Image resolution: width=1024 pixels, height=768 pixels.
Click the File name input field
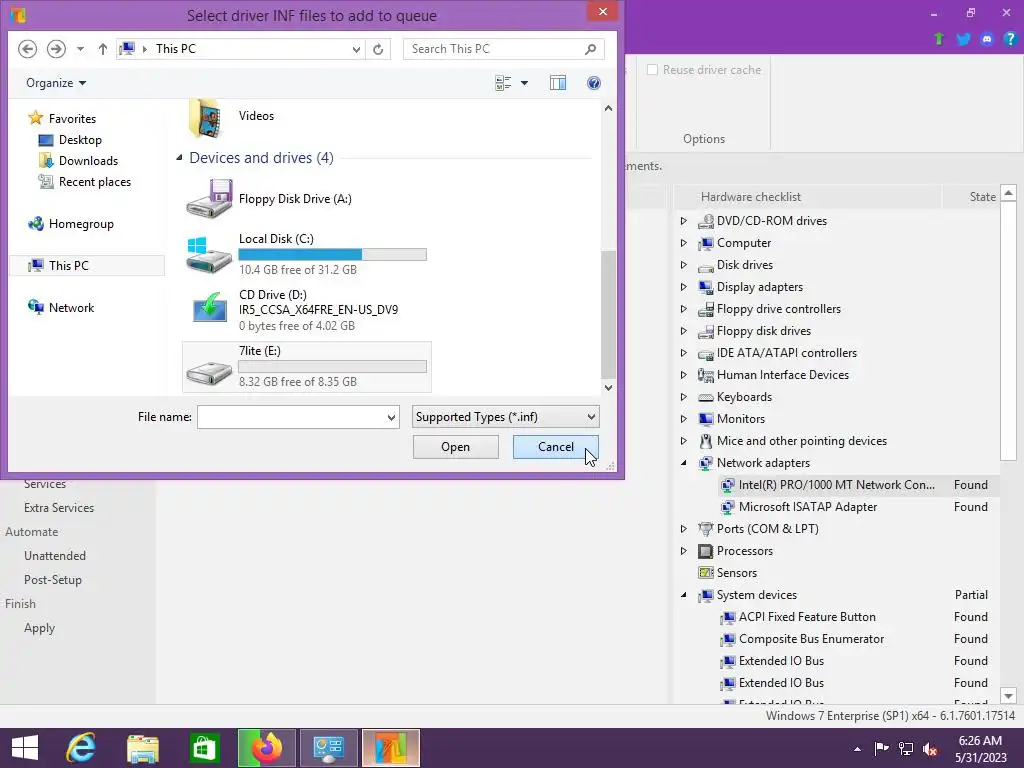(x=291, y=417)
